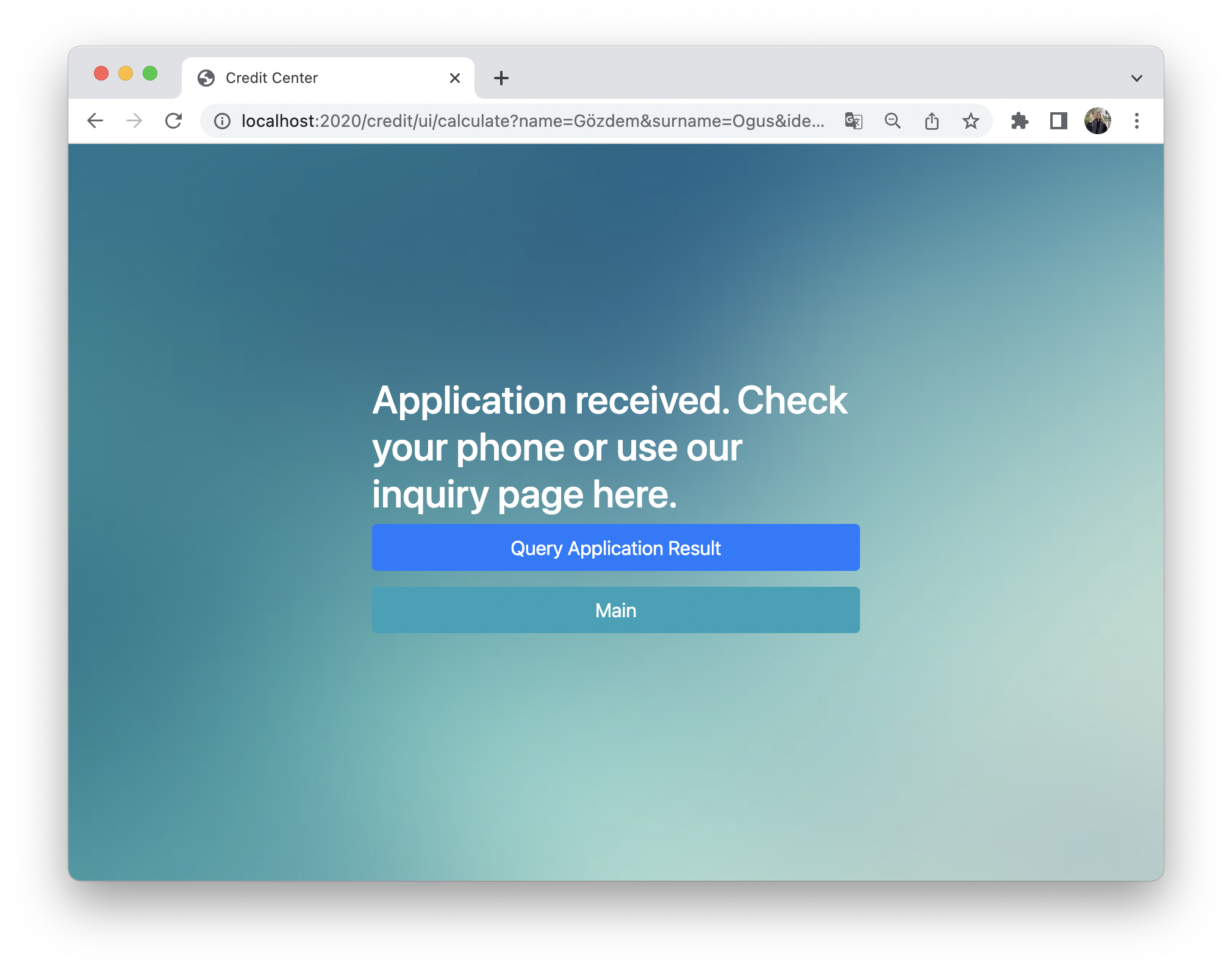Click Query Application Result button
Image resolution: width=1232 pixels, height=971 pixels.
tap(616, 548)
